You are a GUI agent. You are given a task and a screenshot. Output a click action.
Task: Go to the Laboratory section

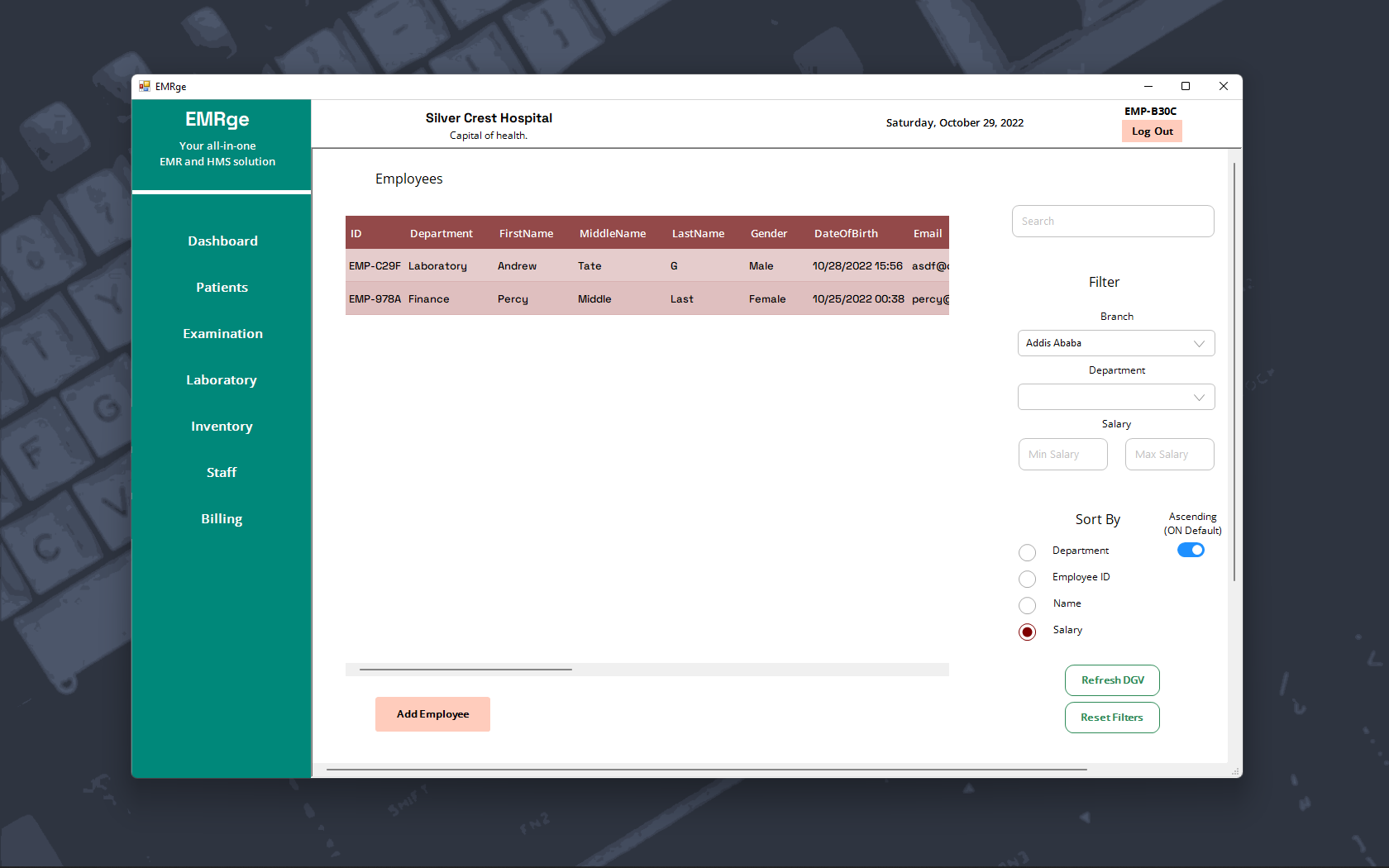[x=222, y=379]
